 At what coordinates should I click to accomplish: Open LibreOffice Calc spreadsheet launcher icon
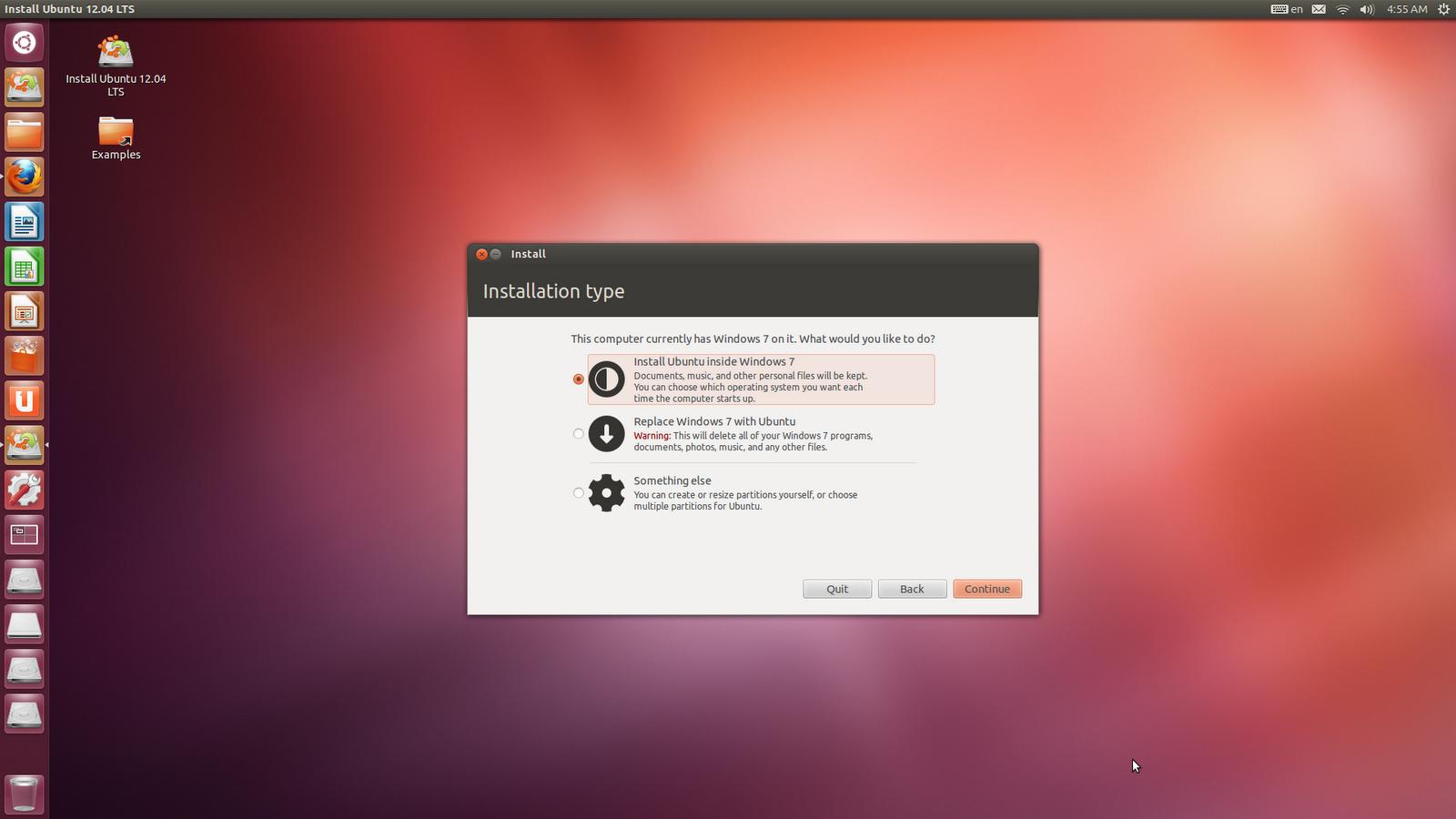[x=25, y=266]
